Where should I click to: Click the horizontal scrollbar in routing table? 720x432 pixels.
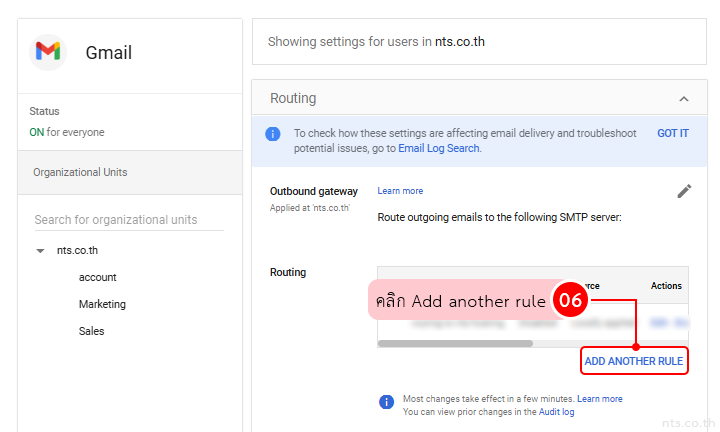[455, 343]
